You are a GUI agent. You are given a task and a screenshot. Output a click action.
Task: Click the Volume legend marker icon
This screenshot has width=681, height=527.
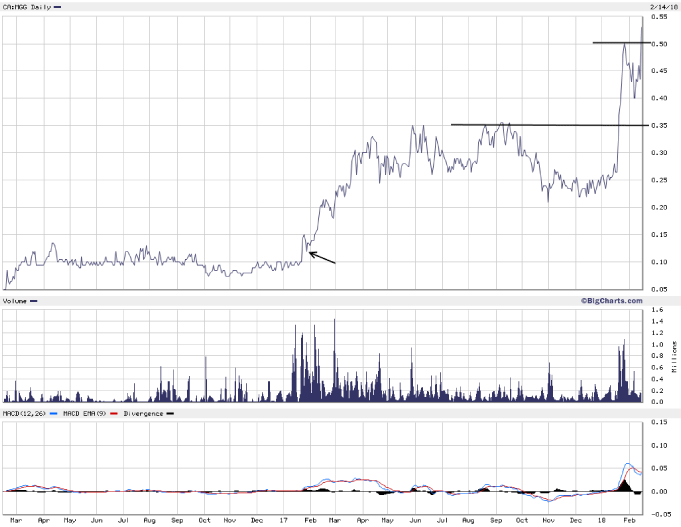point(34,301)
